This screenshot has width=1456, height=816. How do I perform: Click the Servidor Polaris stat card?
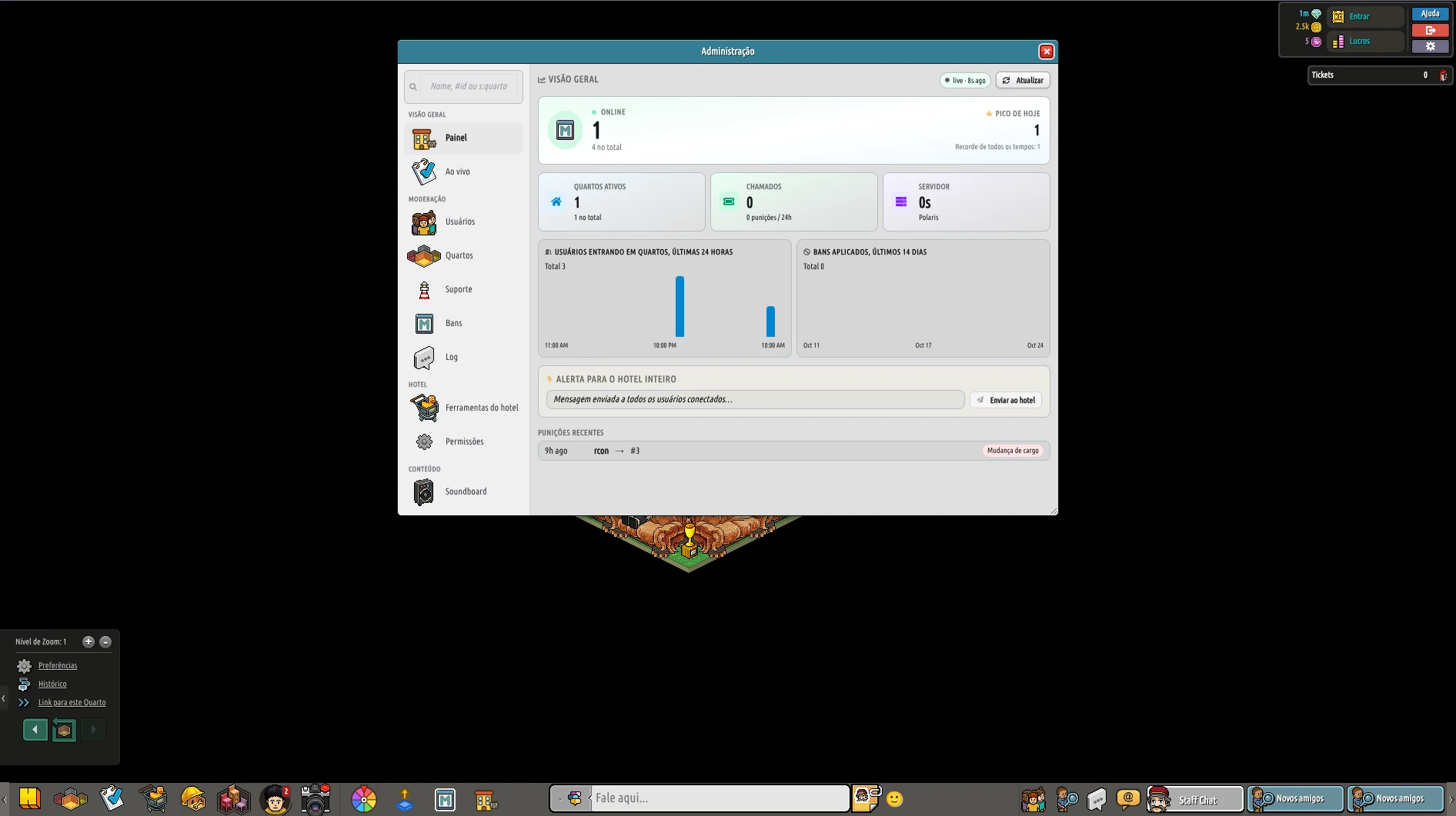[x=966, y=202]
